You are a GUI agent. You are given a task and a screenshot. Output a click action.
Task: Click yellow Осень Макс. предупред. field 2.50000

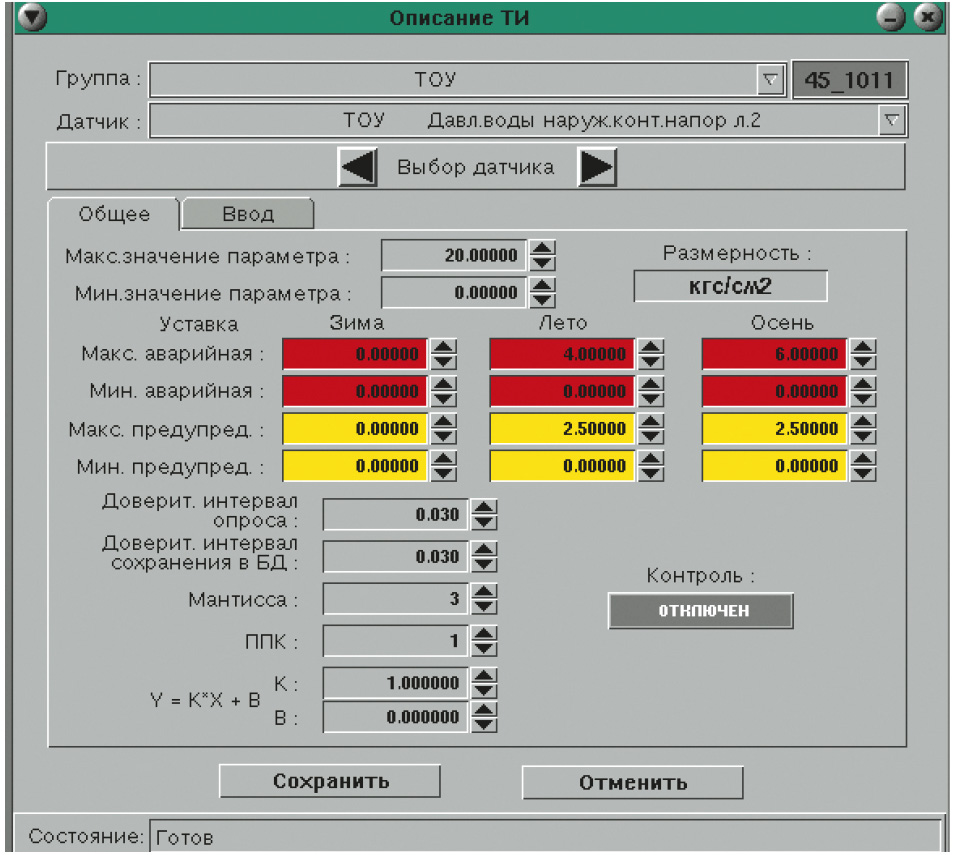pos(774,428)
